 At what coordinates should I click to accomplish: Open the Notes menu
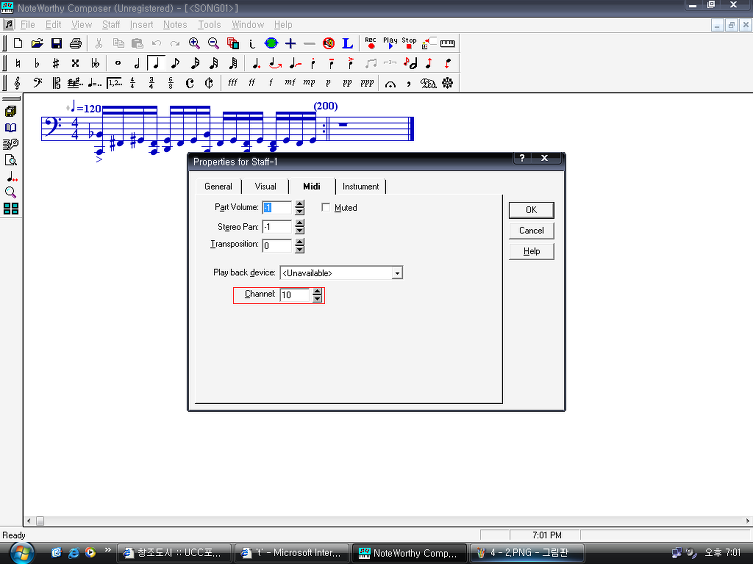175,25
